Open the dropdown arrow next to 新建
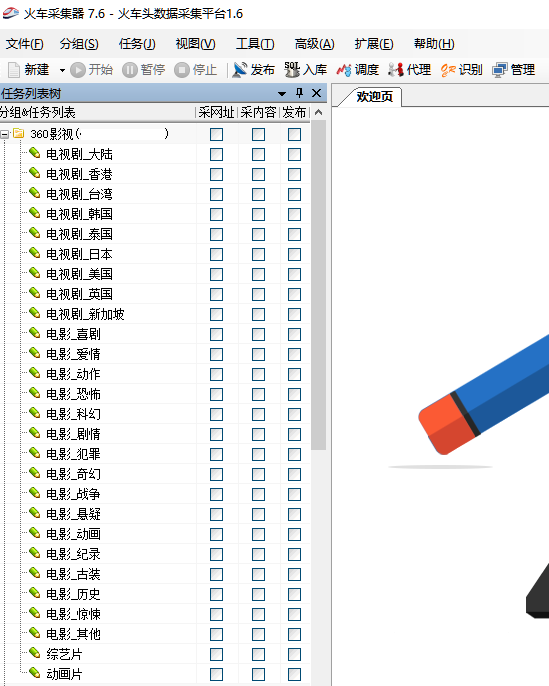549x686 pixels. (x=62, y=70)
